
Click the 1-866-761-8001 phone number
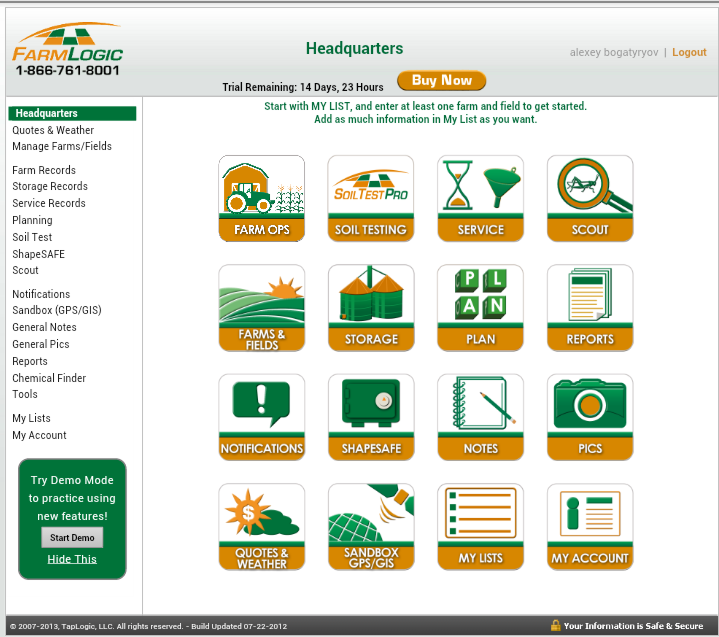tap(68, 70)
